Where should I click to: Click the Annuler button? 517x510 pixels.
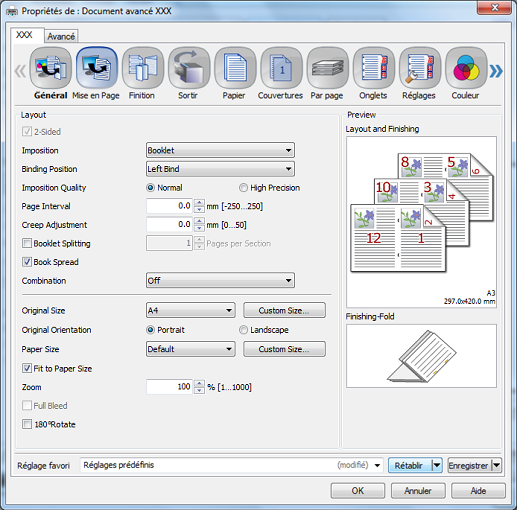pos(418,491)
